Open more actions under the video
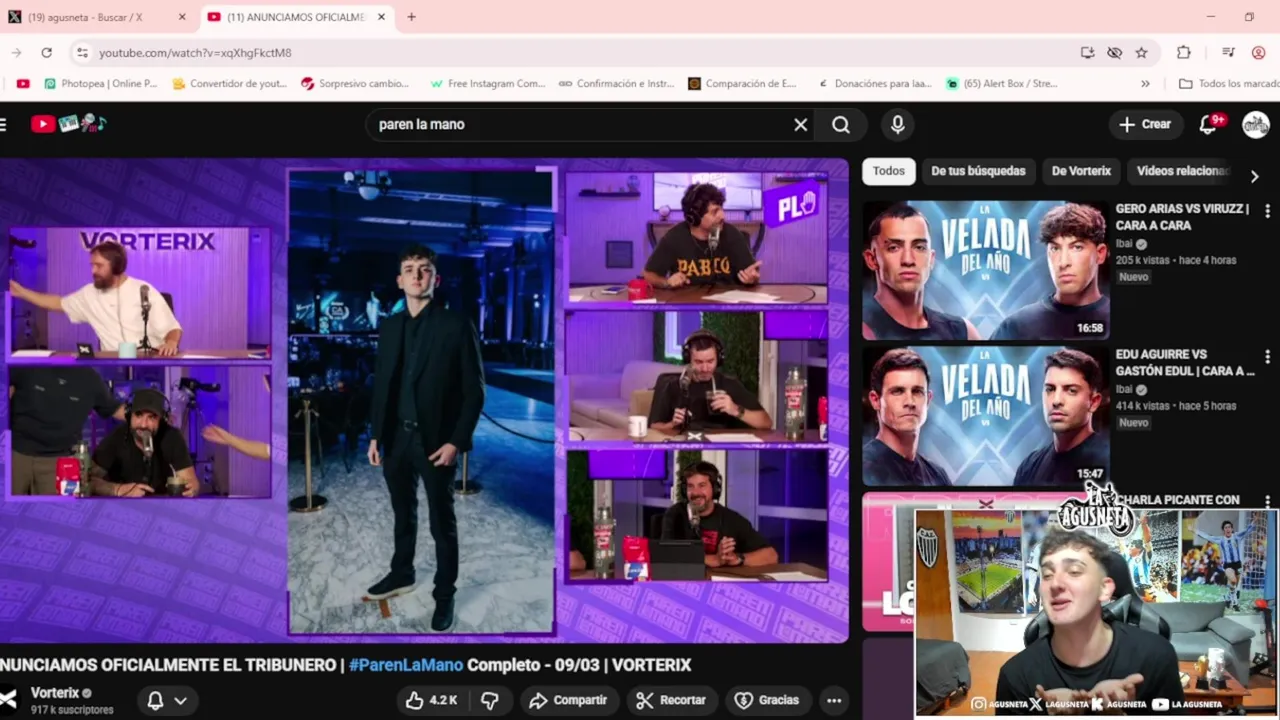Image resolution: width=1280 pixels, height=720 pixels. [834, 700]
